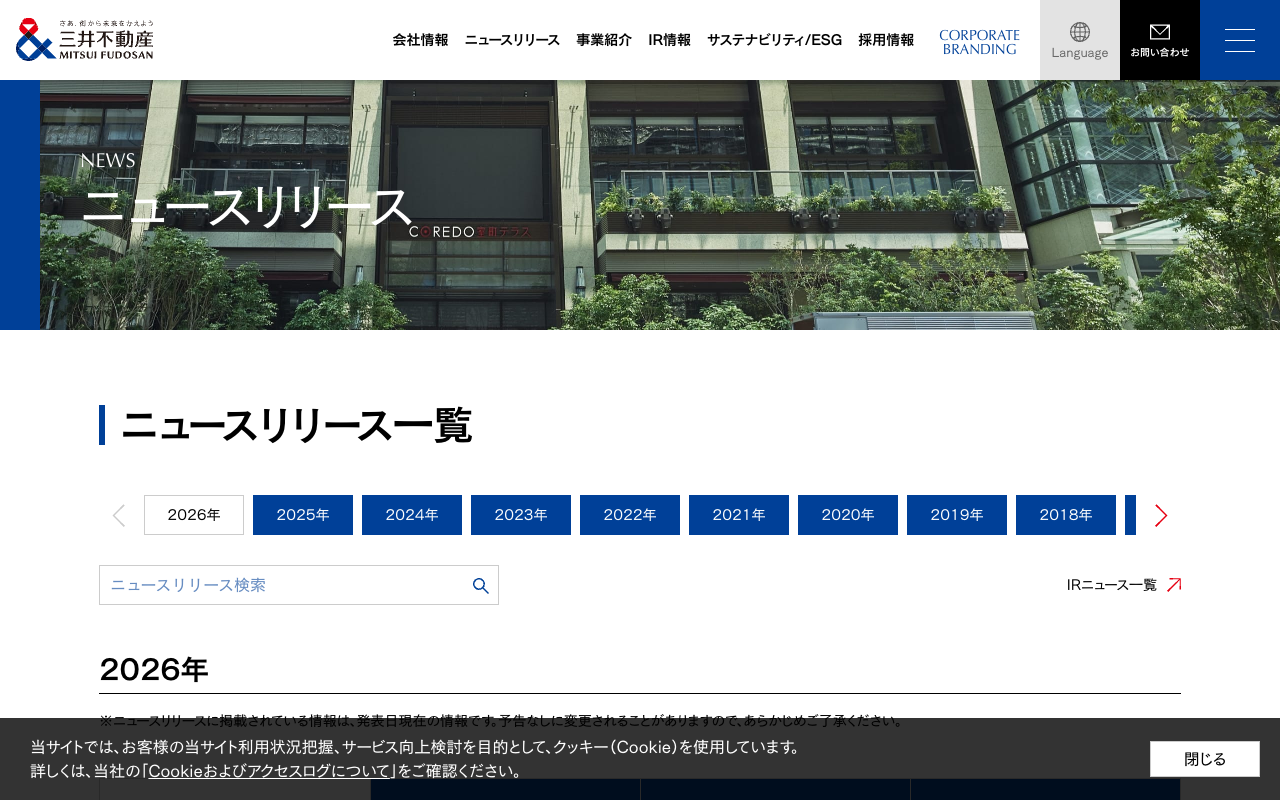This screenshot has height=800, width=1280.
Task: Show next years with the red arrow
Action: point(1161,516)
